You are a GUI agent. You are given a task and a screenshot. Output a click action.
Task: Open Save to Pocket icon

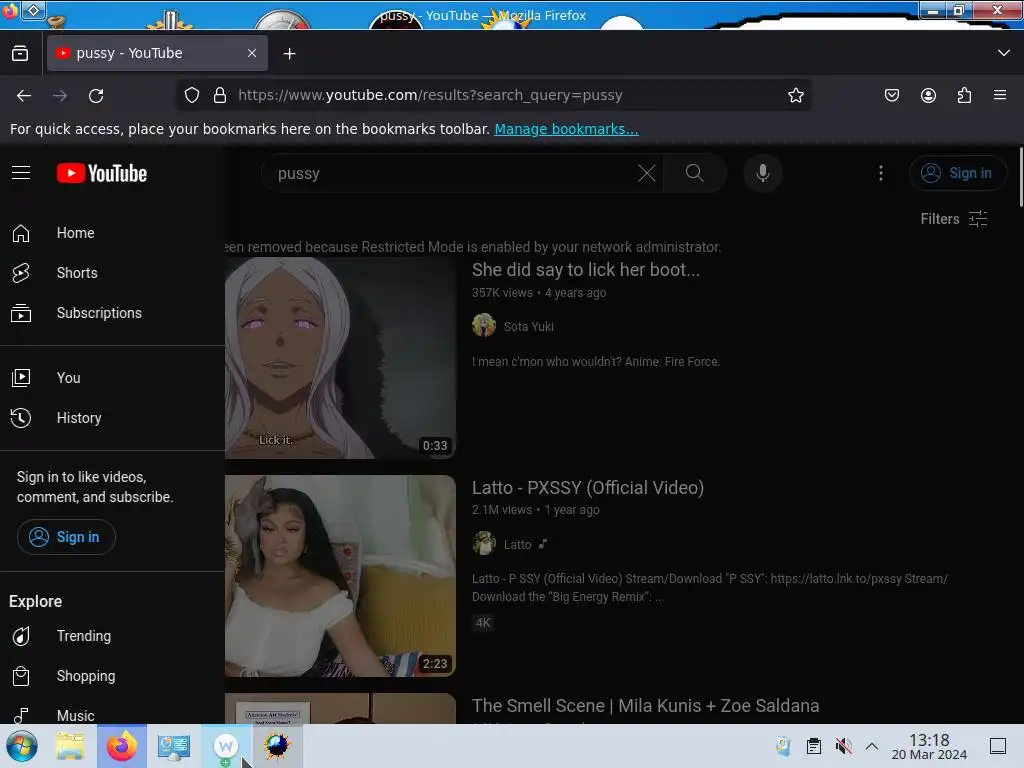[x=891, y=95]
